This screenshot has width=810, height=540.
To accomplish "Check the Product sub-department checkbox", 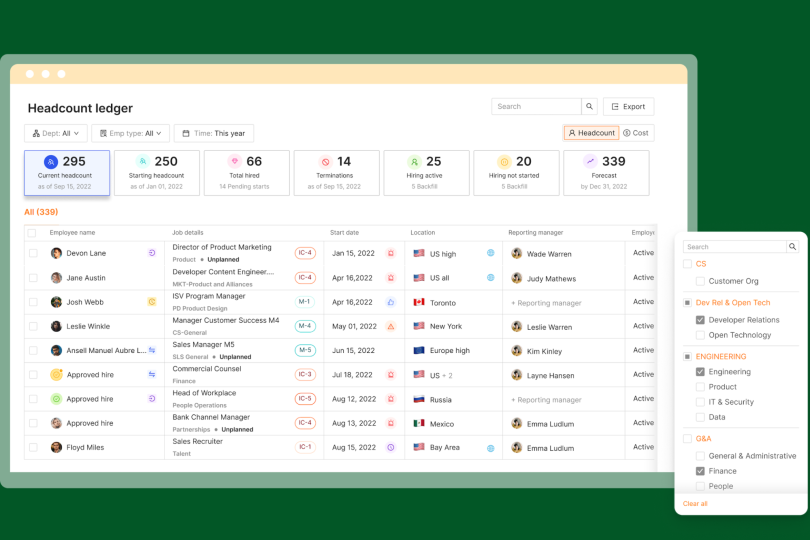I will point(700,387).
